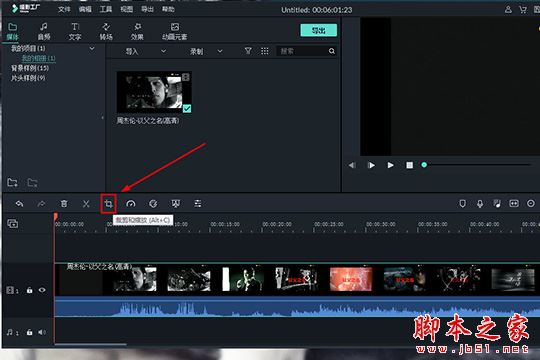Collapse the 我的项目 tree chevron

[92, 49]
